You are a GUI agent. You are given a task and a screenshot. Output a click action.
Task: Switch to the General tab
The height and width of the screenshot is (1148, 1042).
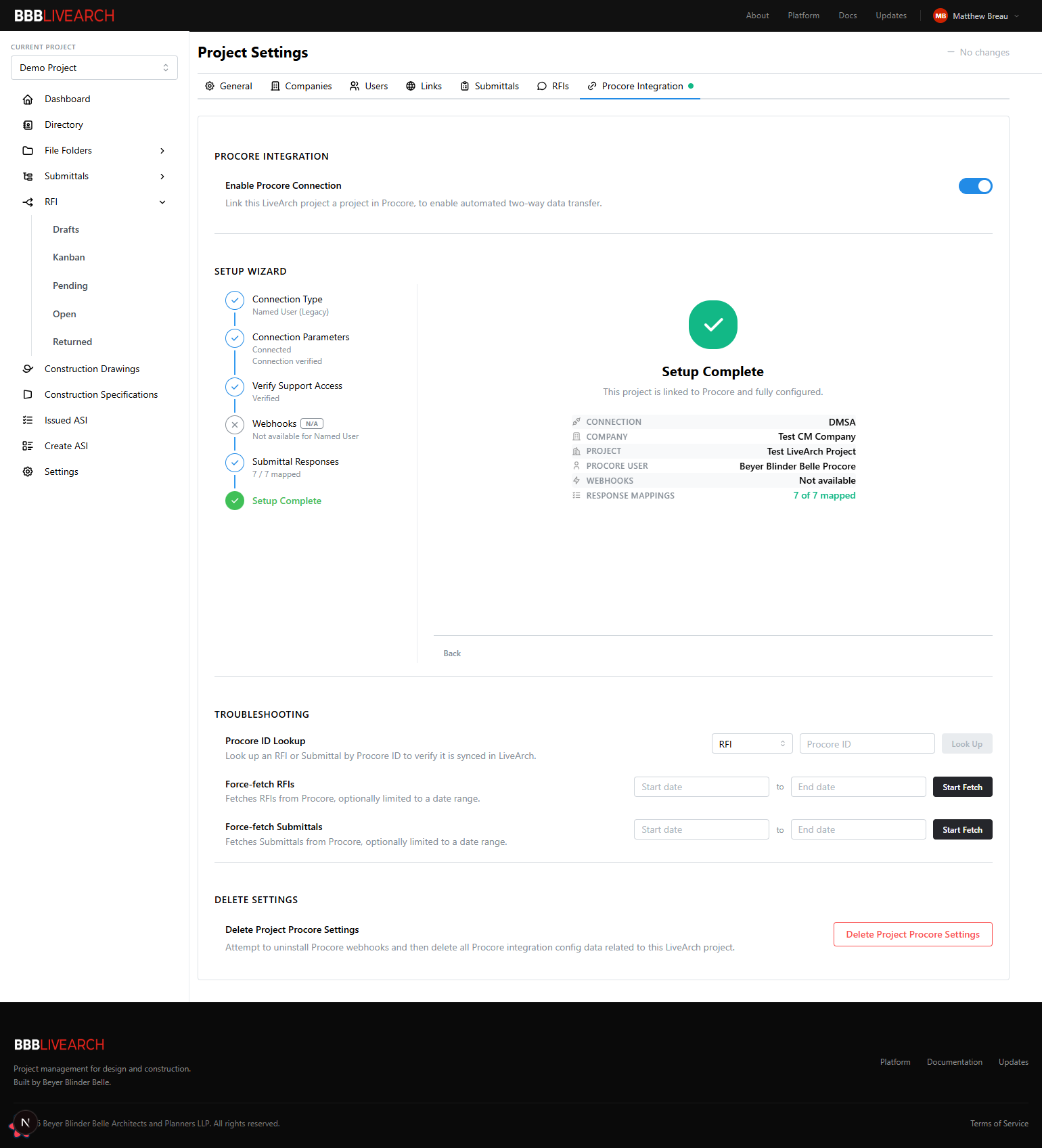click(229, 86)
